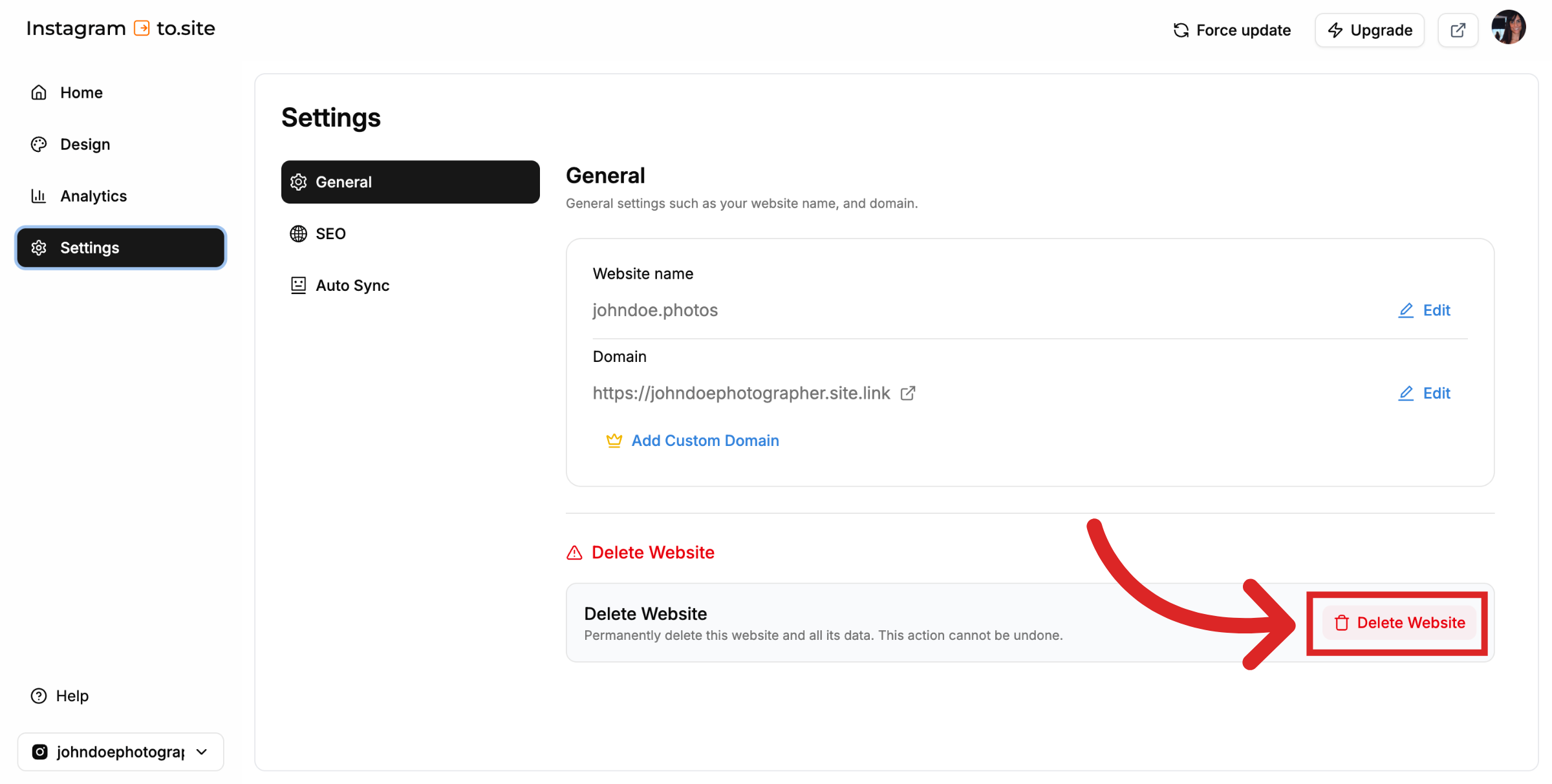Collapse the account chevron at bottom left

(201, 751)
